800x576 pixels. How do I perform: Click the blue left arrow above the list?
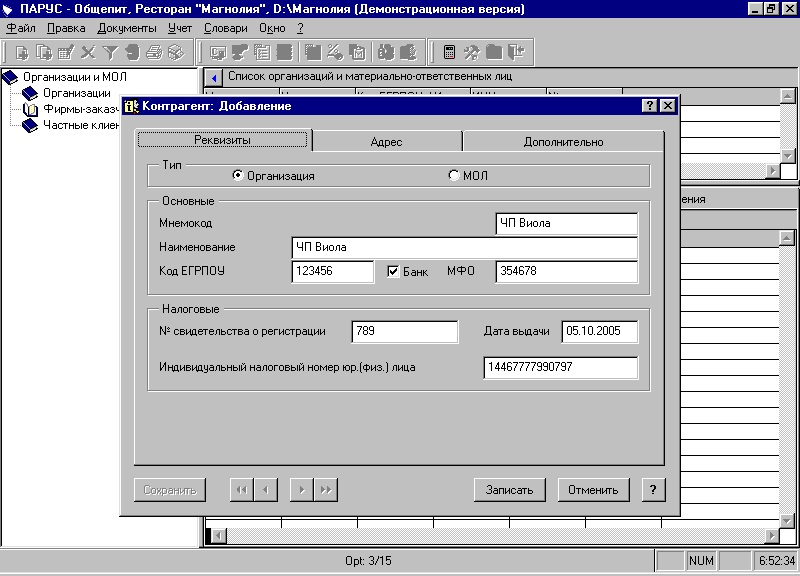(x=214, y=78)
